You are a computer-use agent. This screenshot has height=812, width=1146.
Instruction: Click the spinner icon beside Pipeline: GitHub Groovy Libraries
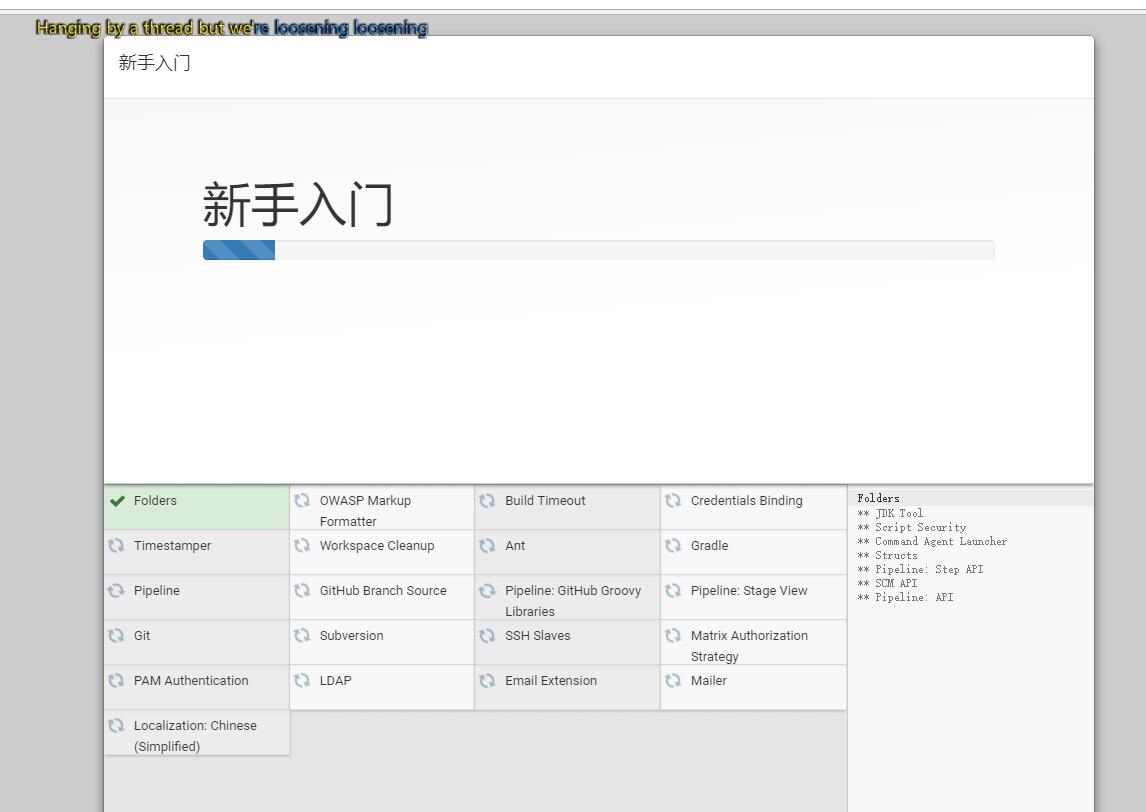click(x=487, y=591)
